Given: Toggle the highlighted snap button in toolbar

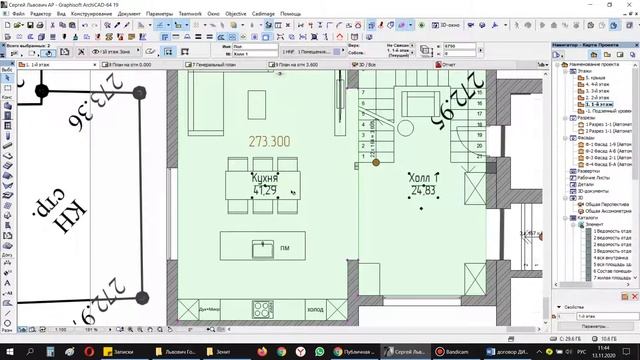Looking at the screenshot, I should click(x=178, y=25).
